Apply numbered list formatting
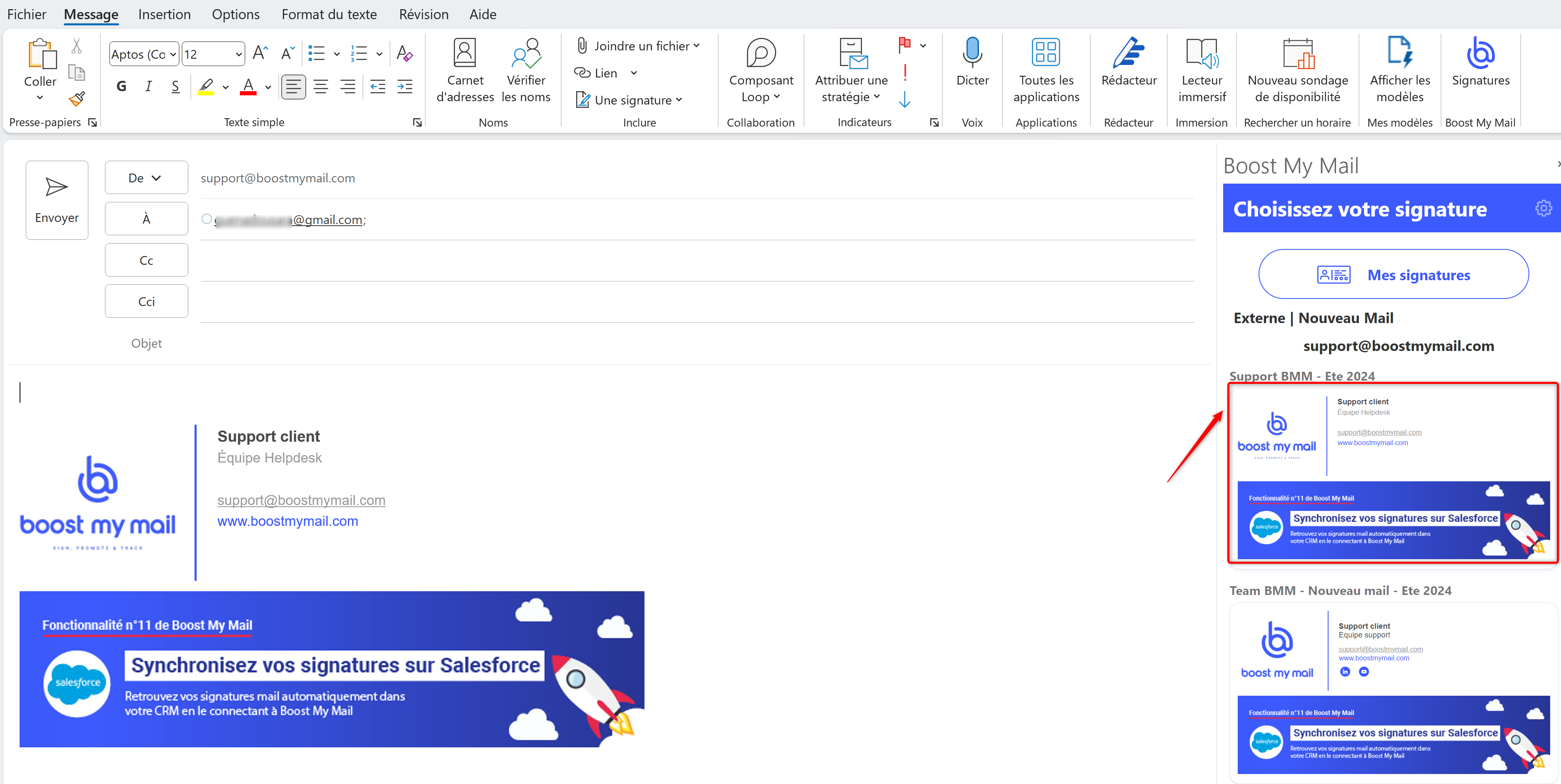The width and height of the screenshot is (1561, 784). pos(360,53)
